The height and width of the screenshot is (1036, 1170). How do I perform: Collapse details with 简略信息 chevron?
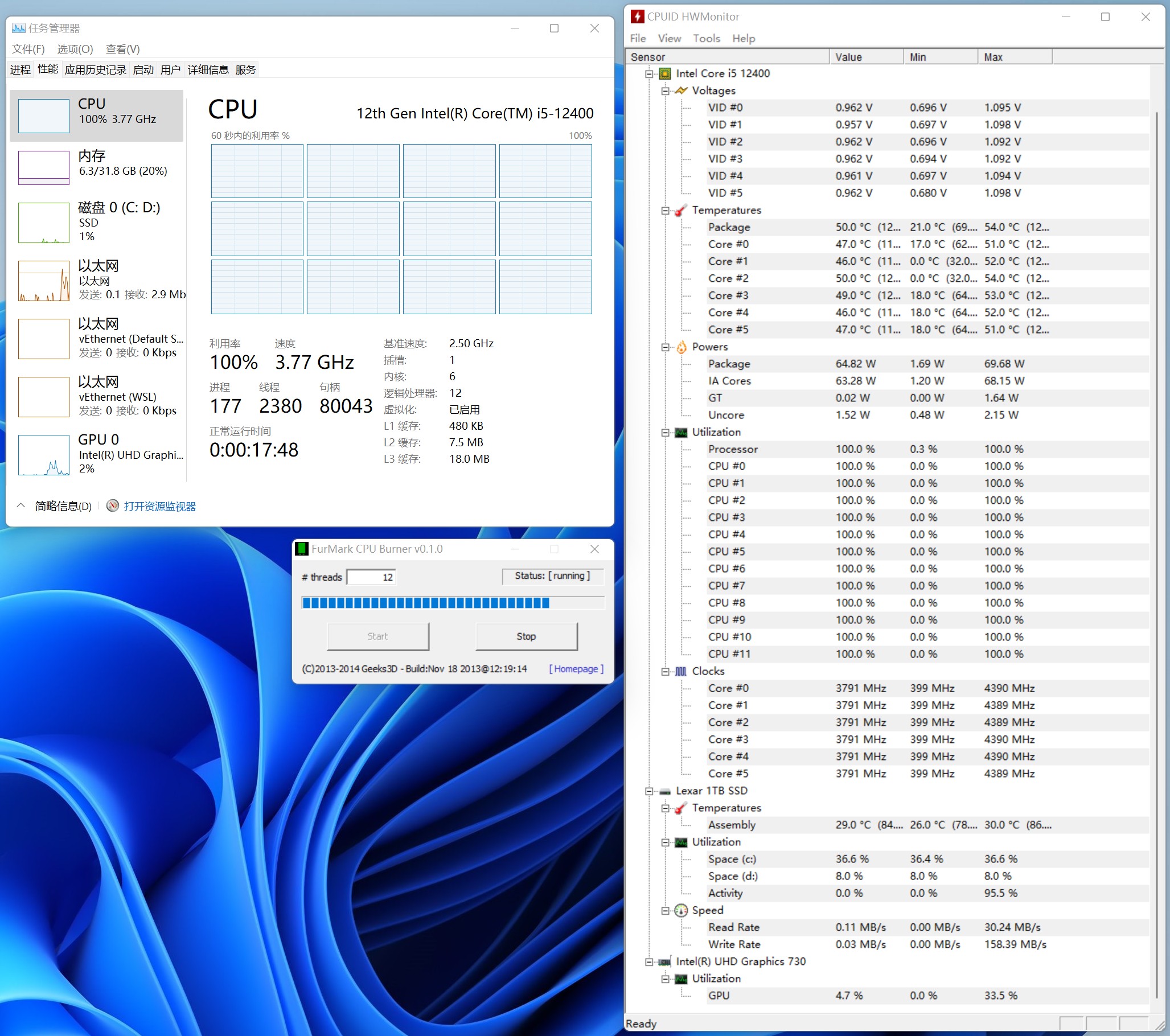(x=21, y=506)
